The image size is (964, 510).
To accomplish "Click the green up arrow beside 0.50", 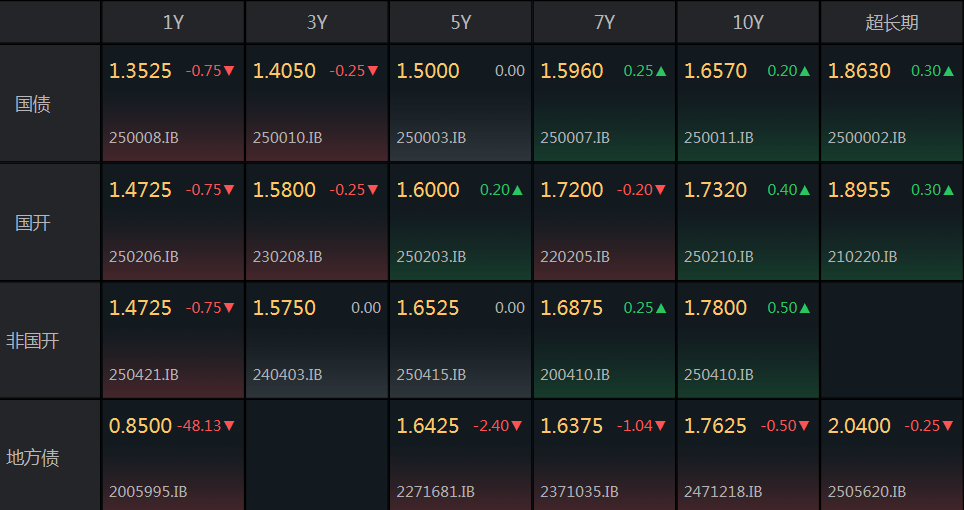I will (805, 308).
